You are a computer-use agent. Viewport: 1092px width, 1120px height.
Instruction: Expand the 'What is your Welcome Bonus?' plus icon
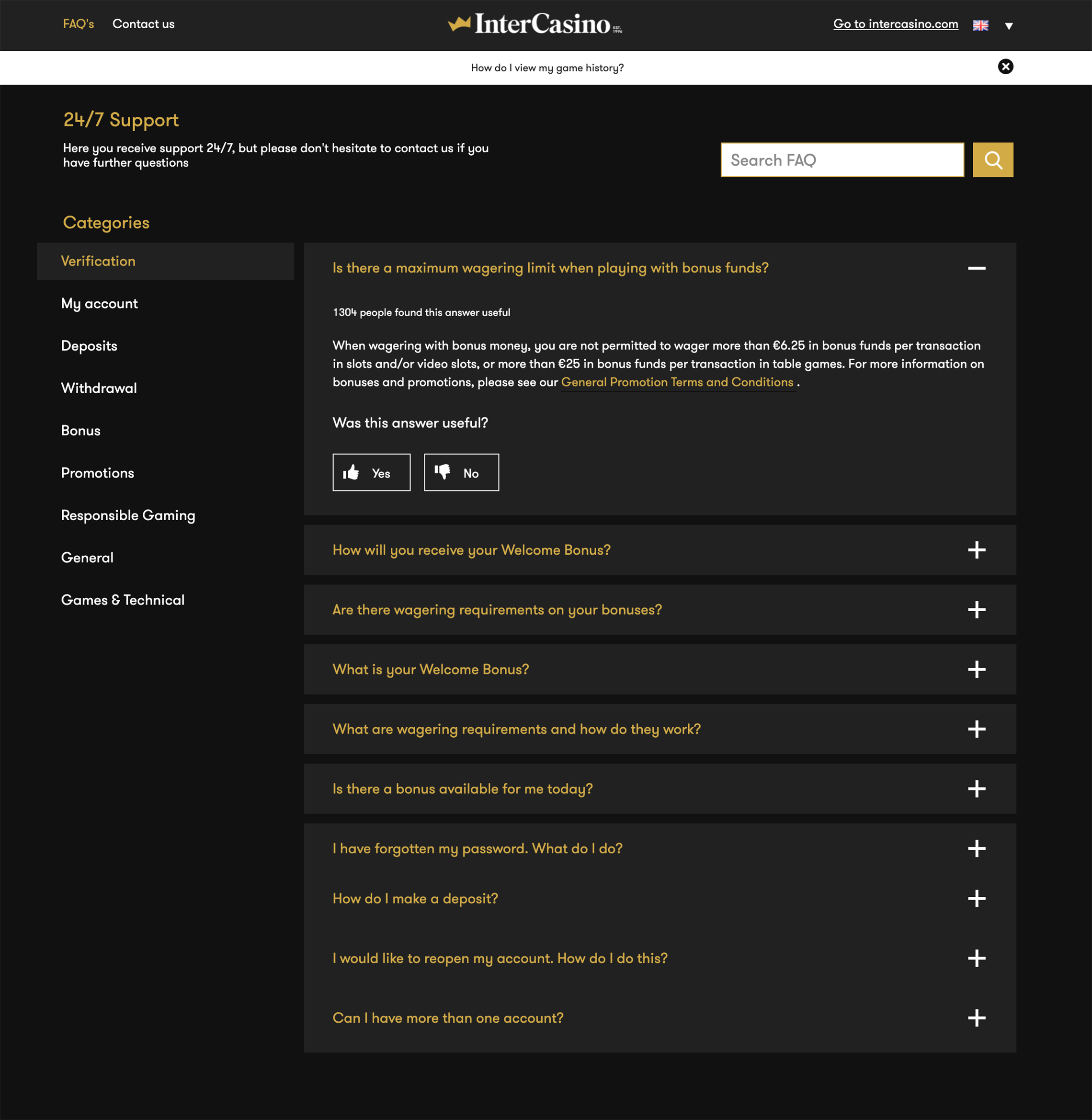[x=976, y=669]
